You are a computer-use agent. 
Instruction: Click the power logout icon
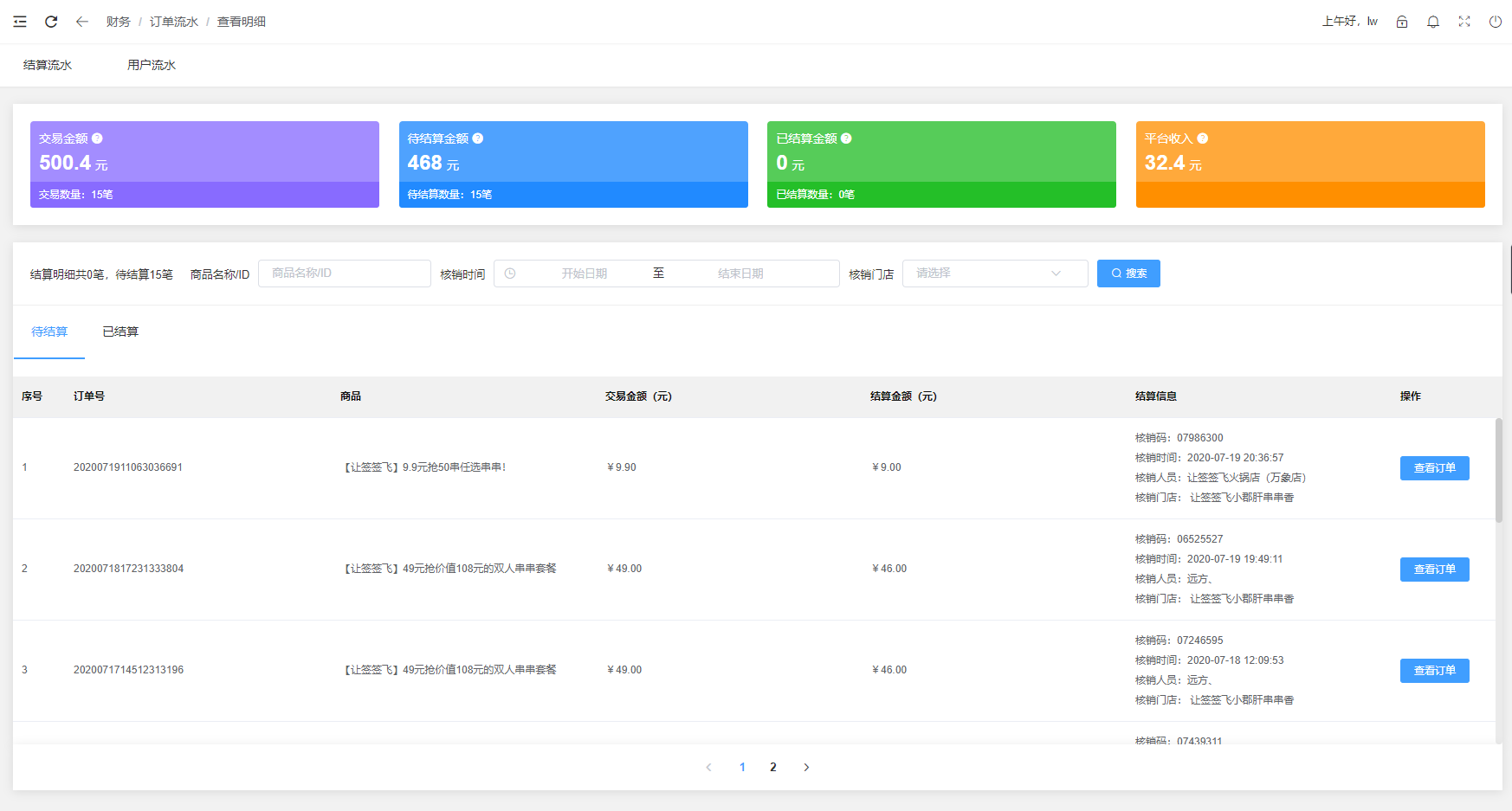pyautogui.click(x=1496, y=22)
